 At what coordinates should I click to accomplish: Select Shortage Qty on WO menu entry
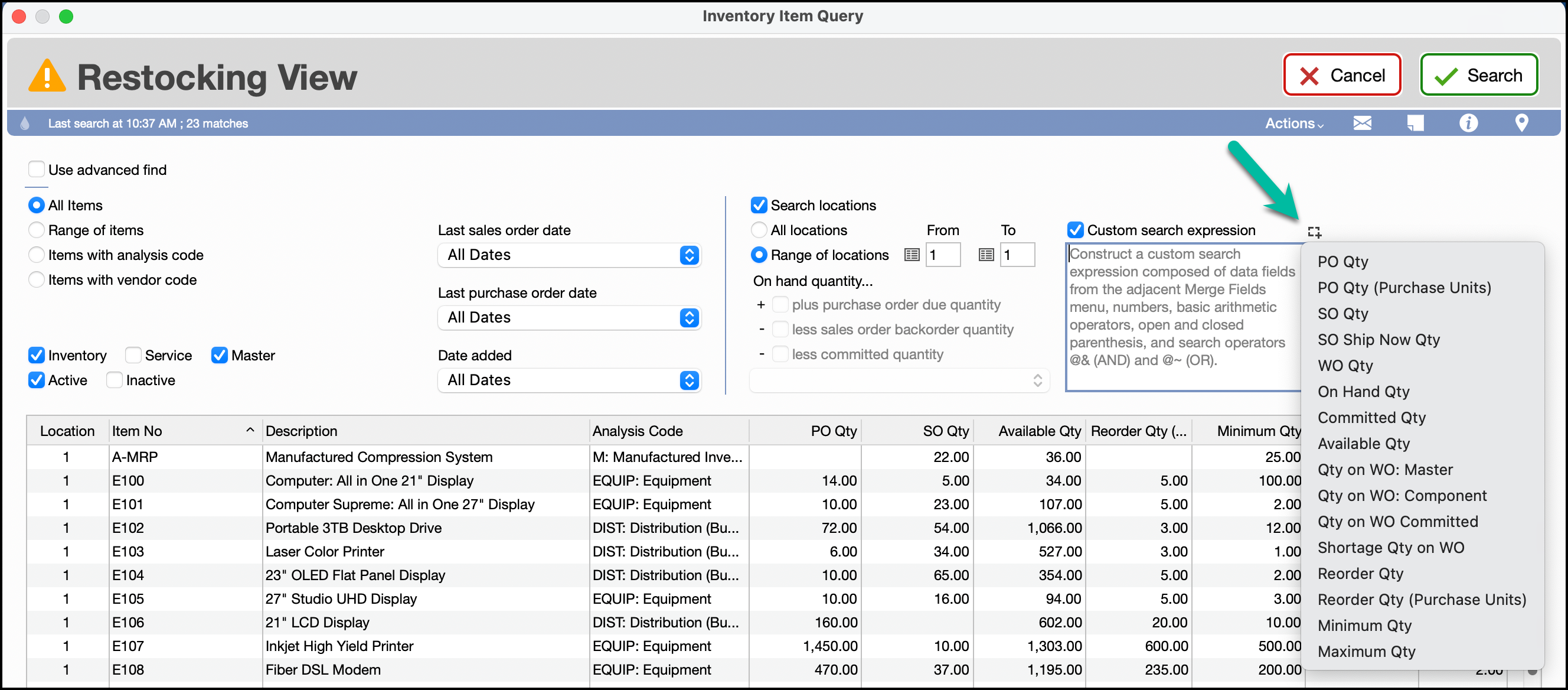click(x=1390, y=548)
